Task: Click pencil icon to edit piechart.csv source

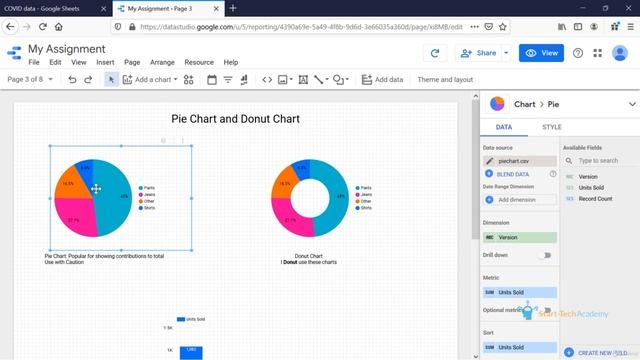Action: pos(489,161)
